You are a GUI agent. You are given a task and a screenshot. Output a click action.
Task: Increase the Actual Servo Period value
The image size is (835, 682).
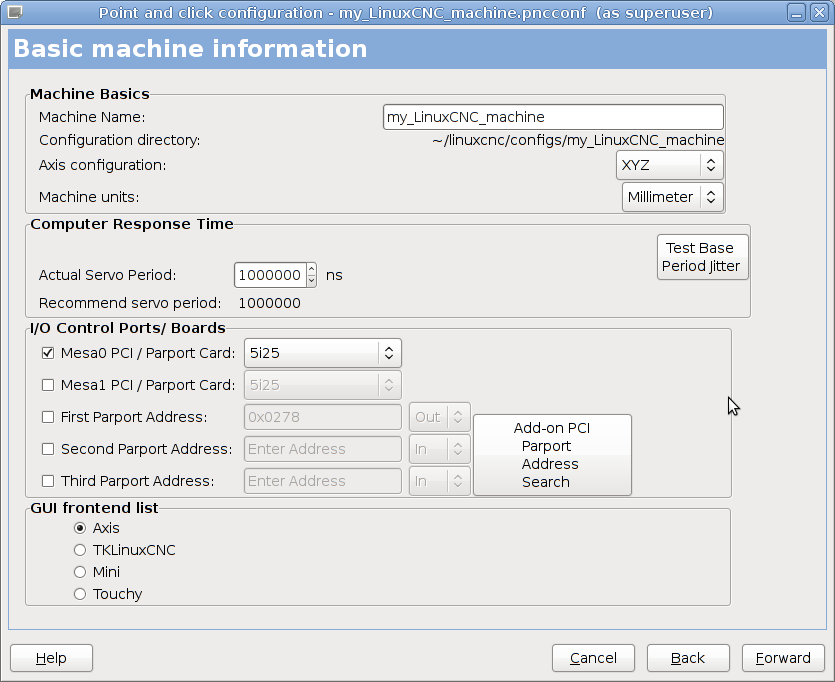[312, 269]
